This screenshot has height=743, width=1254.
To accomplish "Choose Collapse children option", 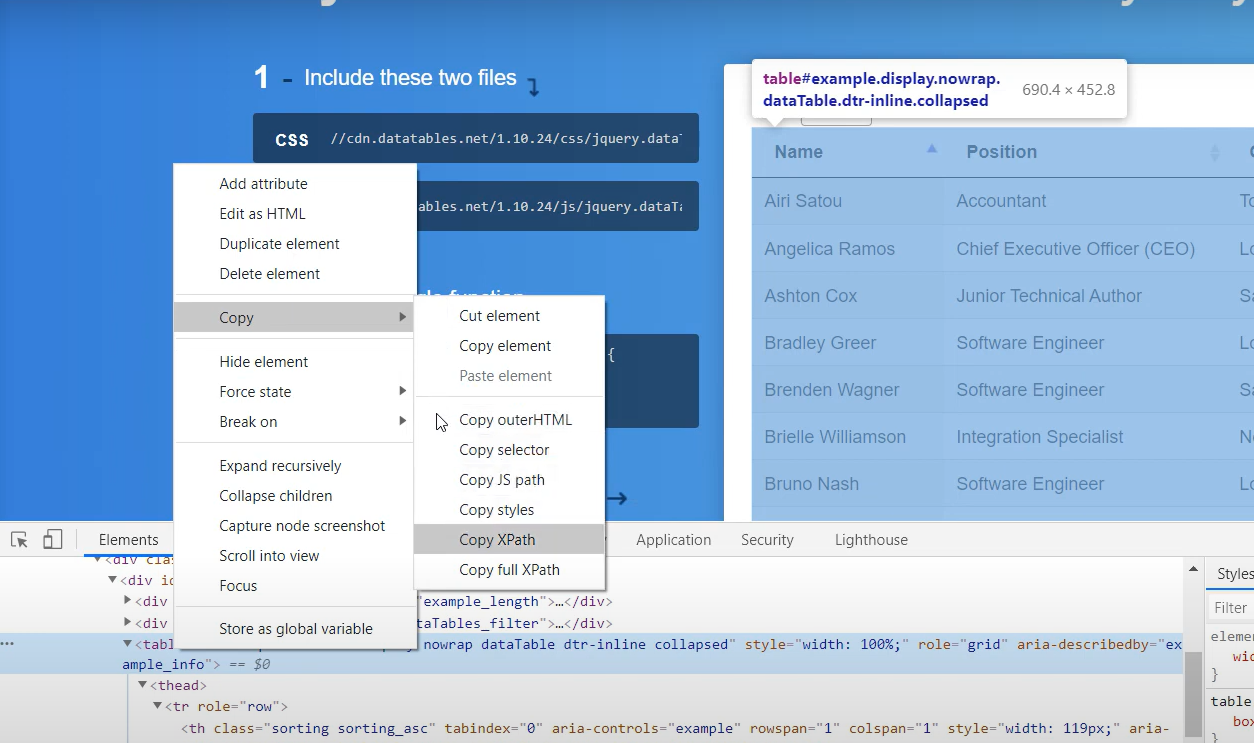I will pyautogui.click(x=295, y=496).
